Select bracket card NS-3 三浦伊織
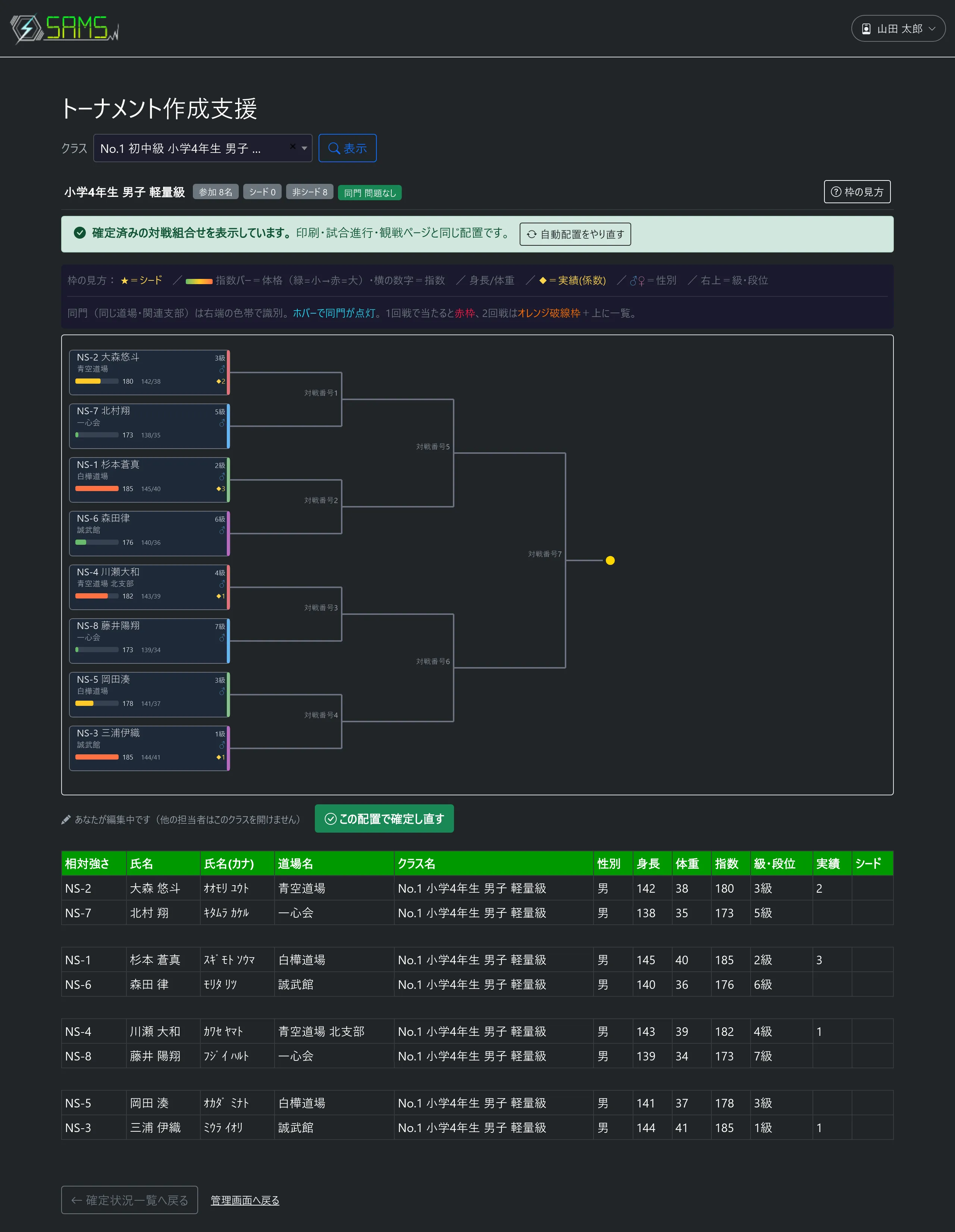 coord(150,748)
